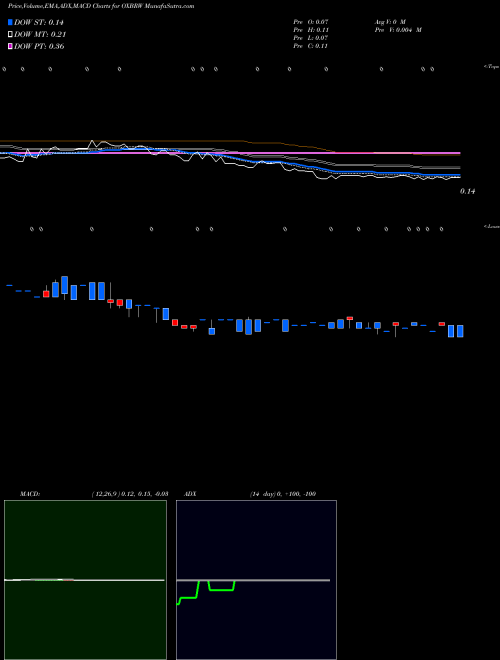
Task: Click inside the dark blue ADX chart panel
Action: [256, 580]
